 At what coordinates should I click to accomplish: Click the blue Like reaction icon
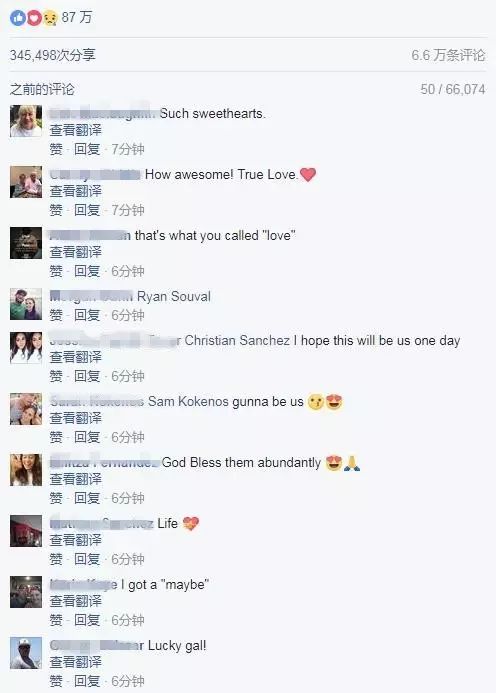18,18
